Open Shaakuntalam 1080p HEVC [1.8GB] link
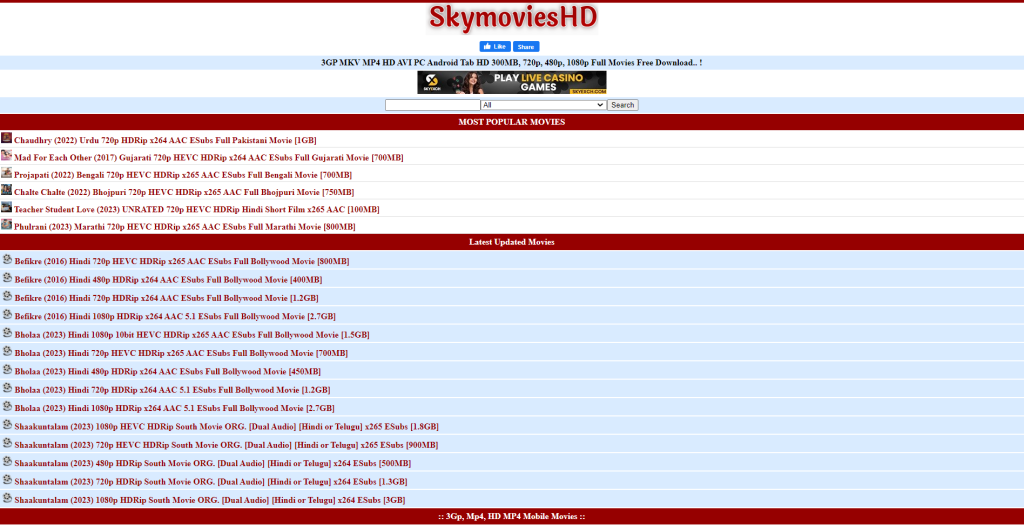Image resolution: width=1024 pixels, height=525 pixels. [227, 426]
